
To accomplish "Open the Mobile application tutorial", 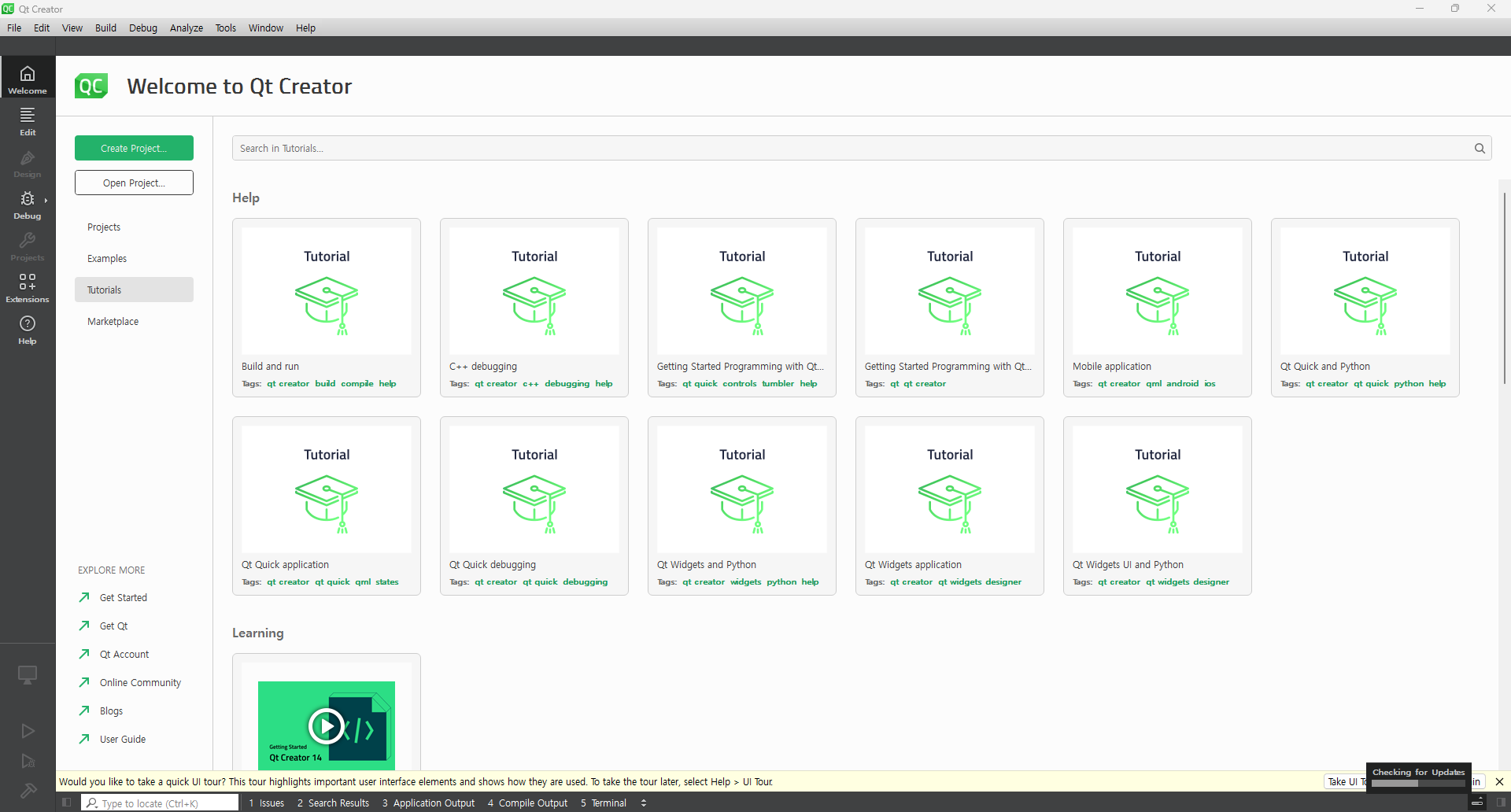I will click(x=1158, y=308).
